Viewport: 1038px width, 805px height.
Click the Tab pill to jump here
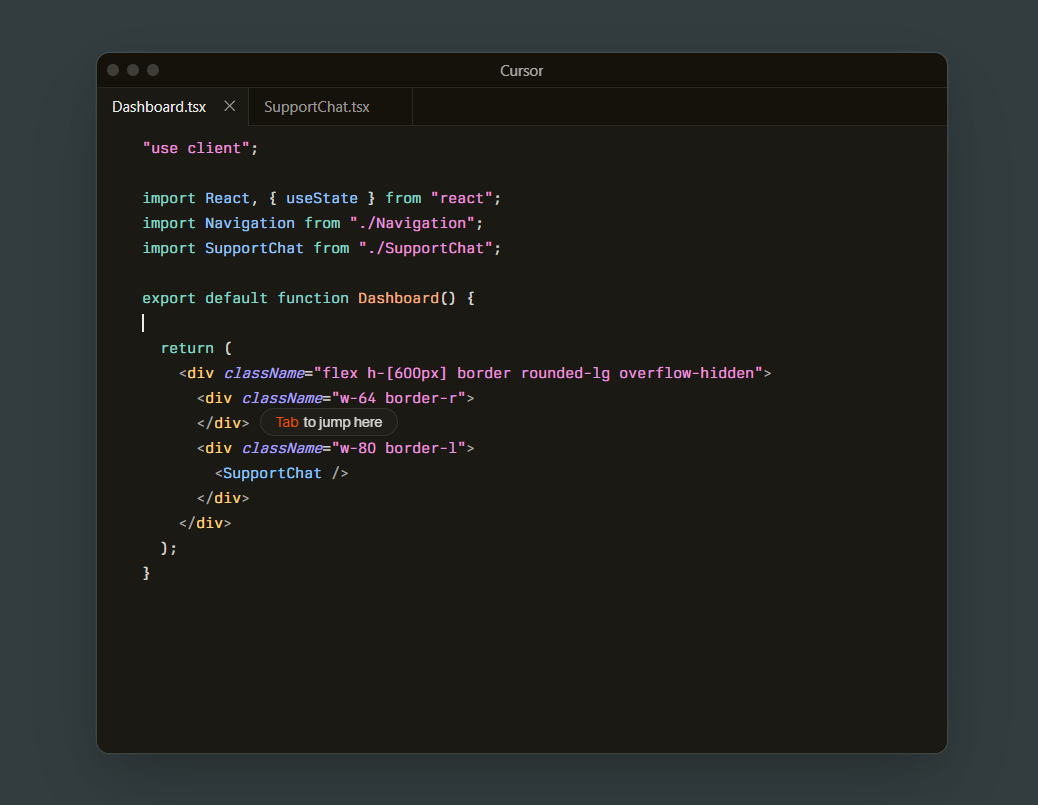328,422
